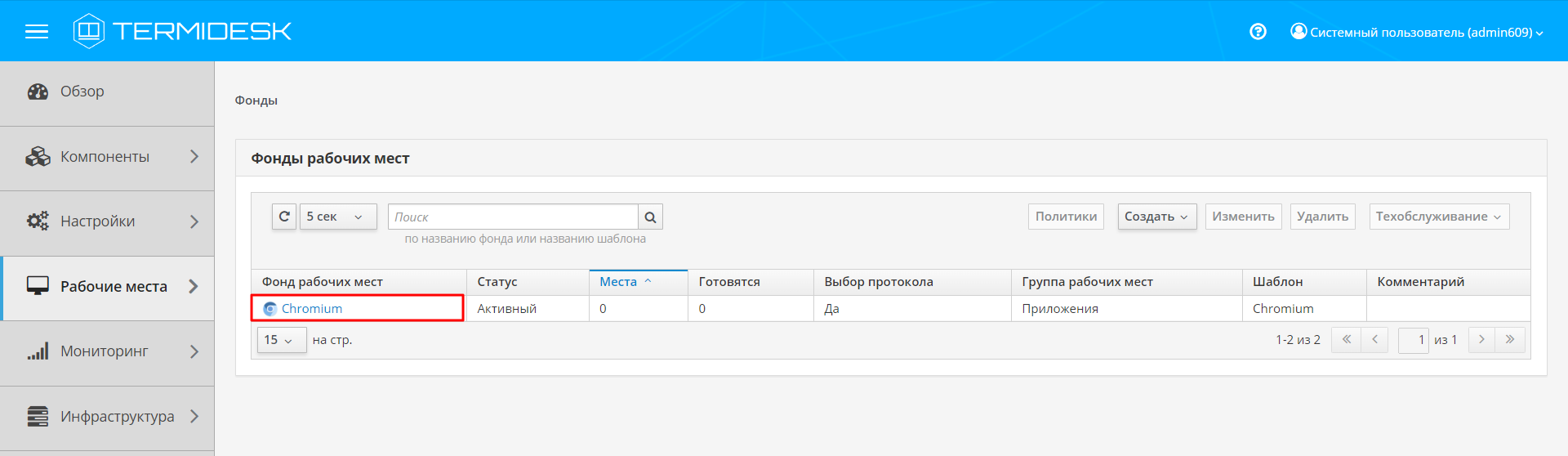Open the Мониторинг sidebar section
Image resolution: width=1568 pixels, height=456 pixels.
[x=106, y=351]
